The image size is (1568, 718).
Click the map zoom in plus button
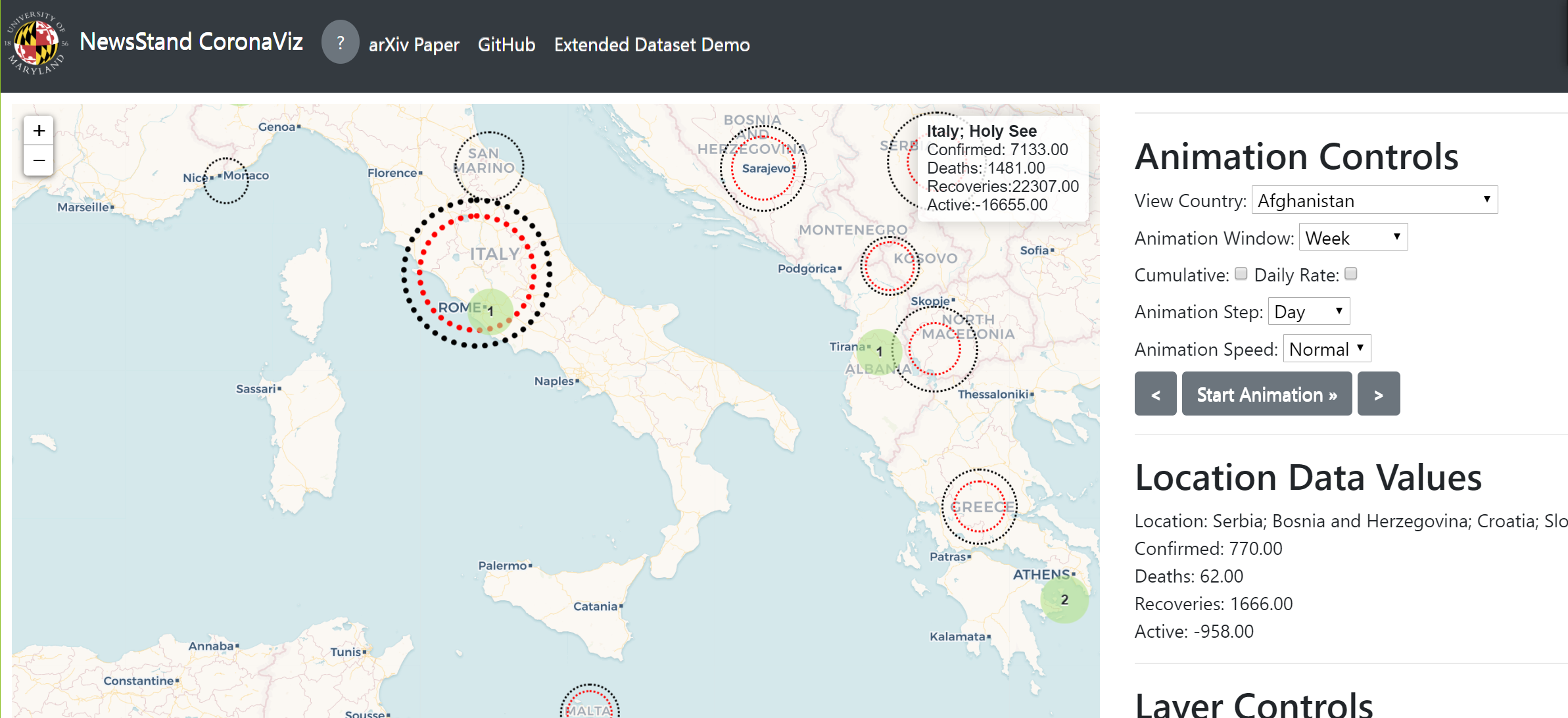tap(39, 131)
